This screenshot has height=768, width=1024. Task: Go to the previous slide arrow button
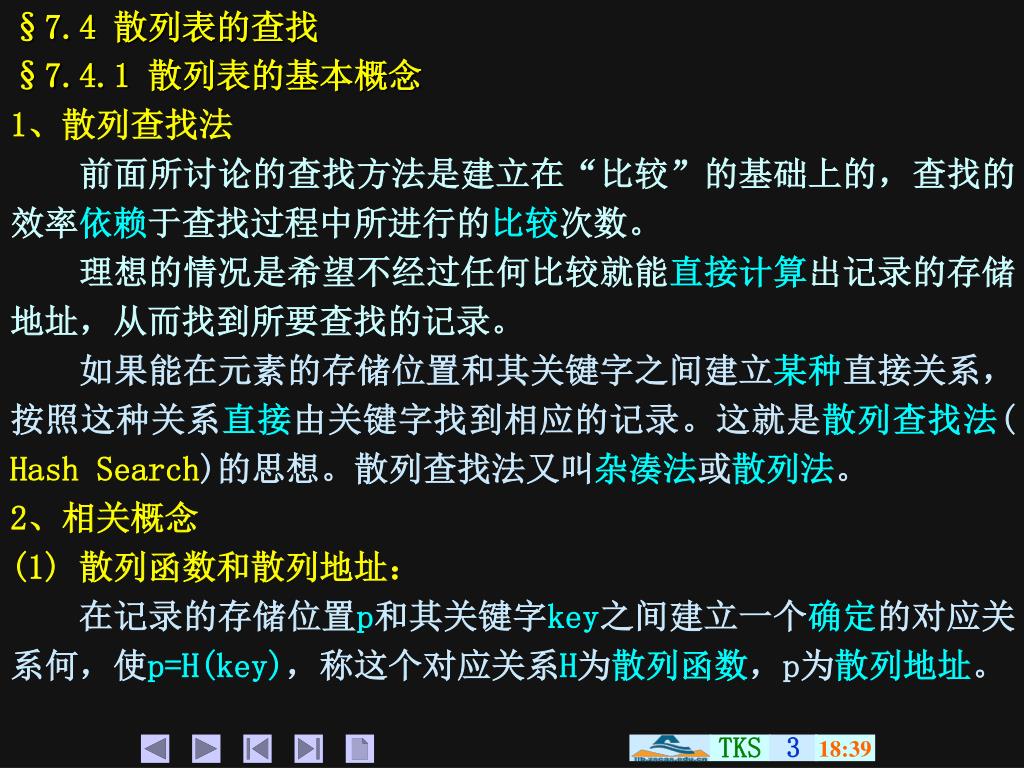click(x=155, y=748)
